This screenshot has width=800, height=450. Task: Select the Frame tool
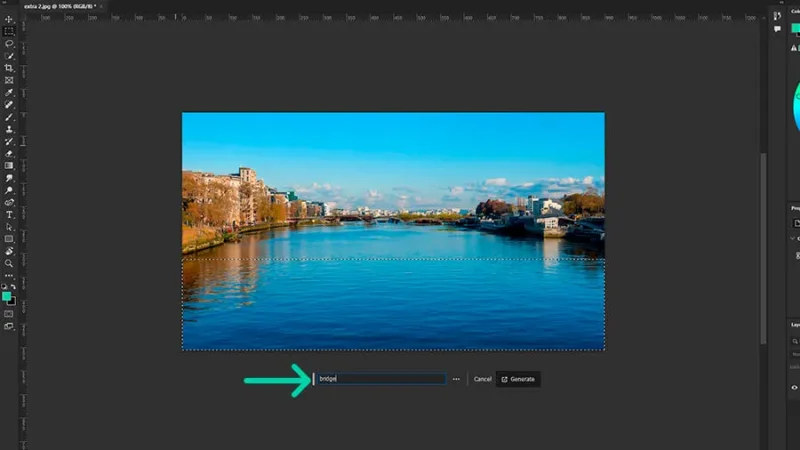[9, 80]
